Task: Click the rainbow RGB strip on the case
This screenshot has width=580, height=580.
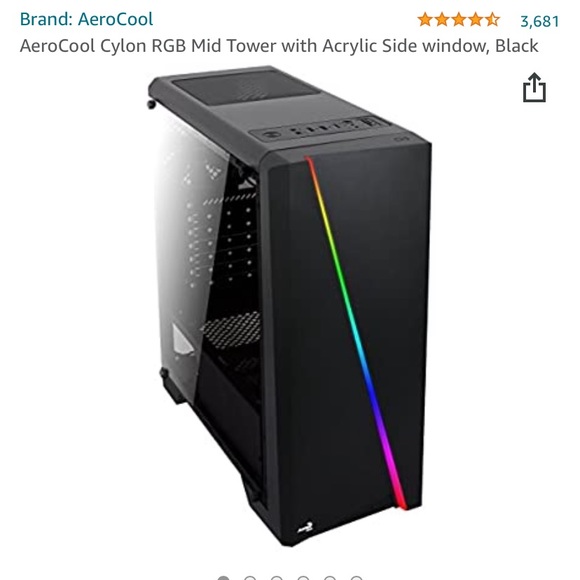Action: coord(355,333)
